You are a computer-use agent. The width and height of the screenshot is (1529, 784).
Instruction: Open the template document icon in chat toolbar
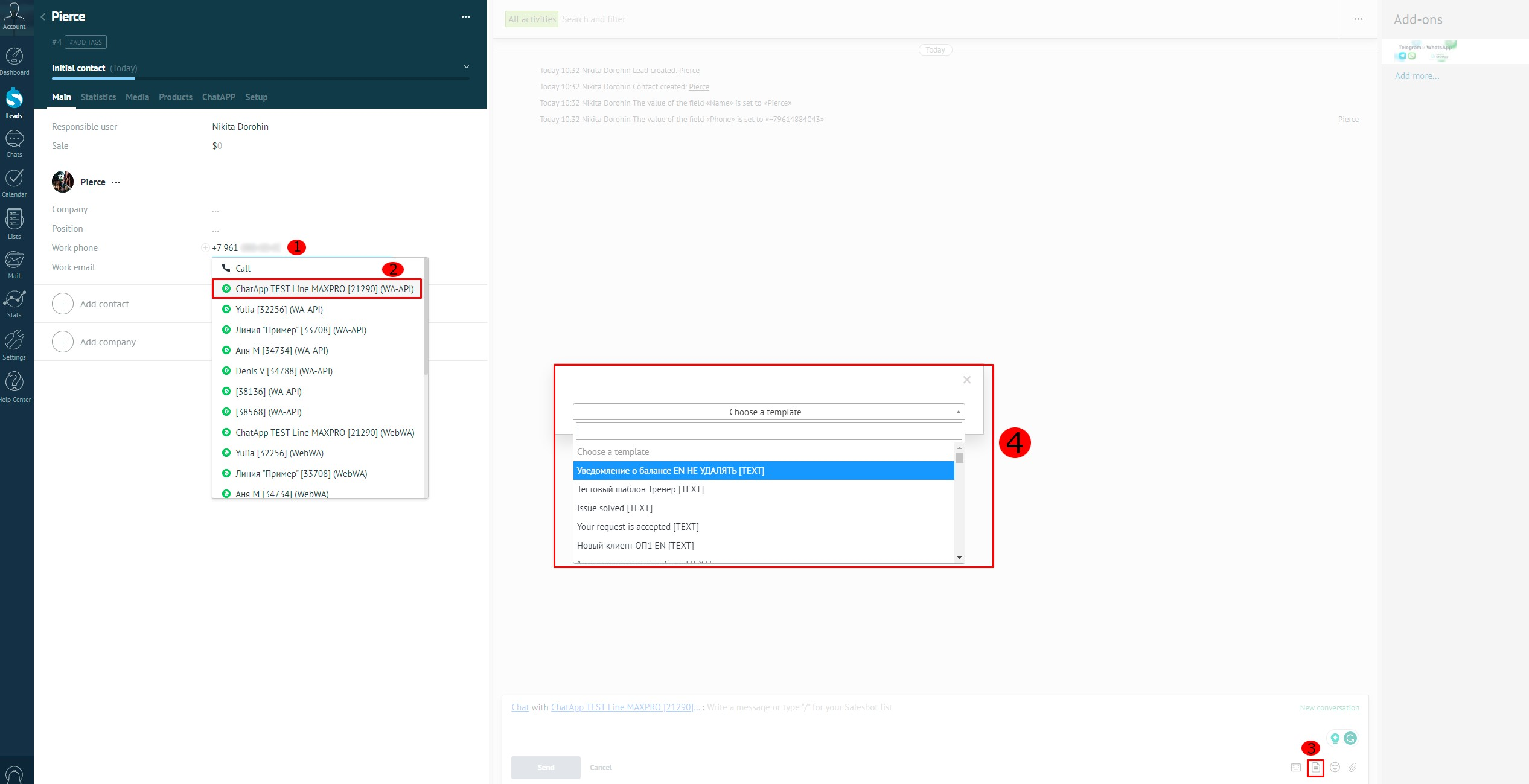coord(1315,768)
